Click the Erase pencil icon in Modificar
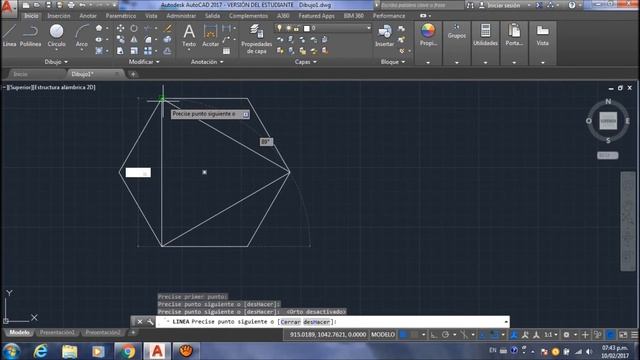Image resolution: width=640 pixels, height=360 pixels. click(x=167, y=28)
